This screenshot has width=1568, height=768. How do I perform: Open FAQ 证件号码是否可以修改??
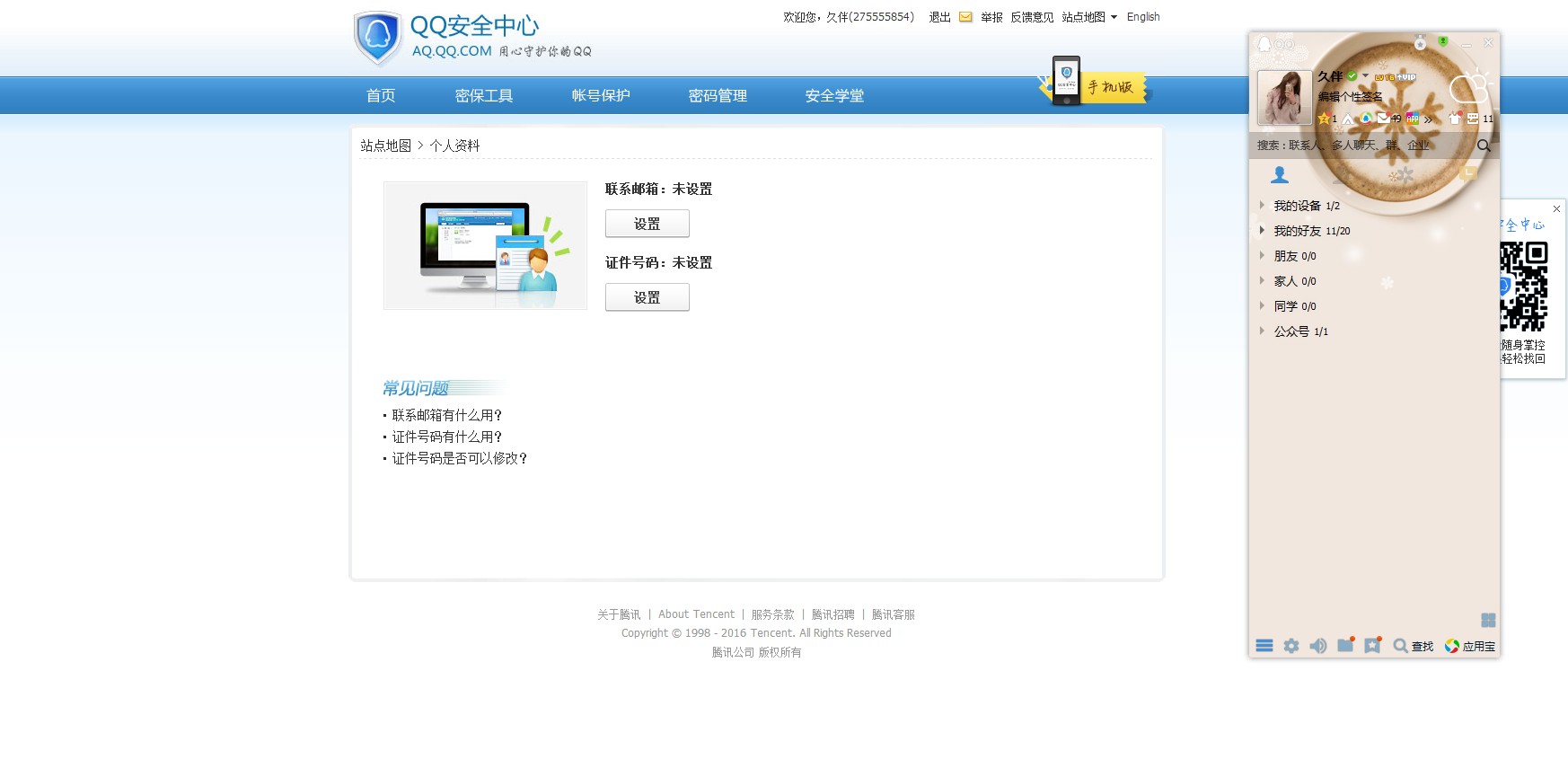click(460, 458)
